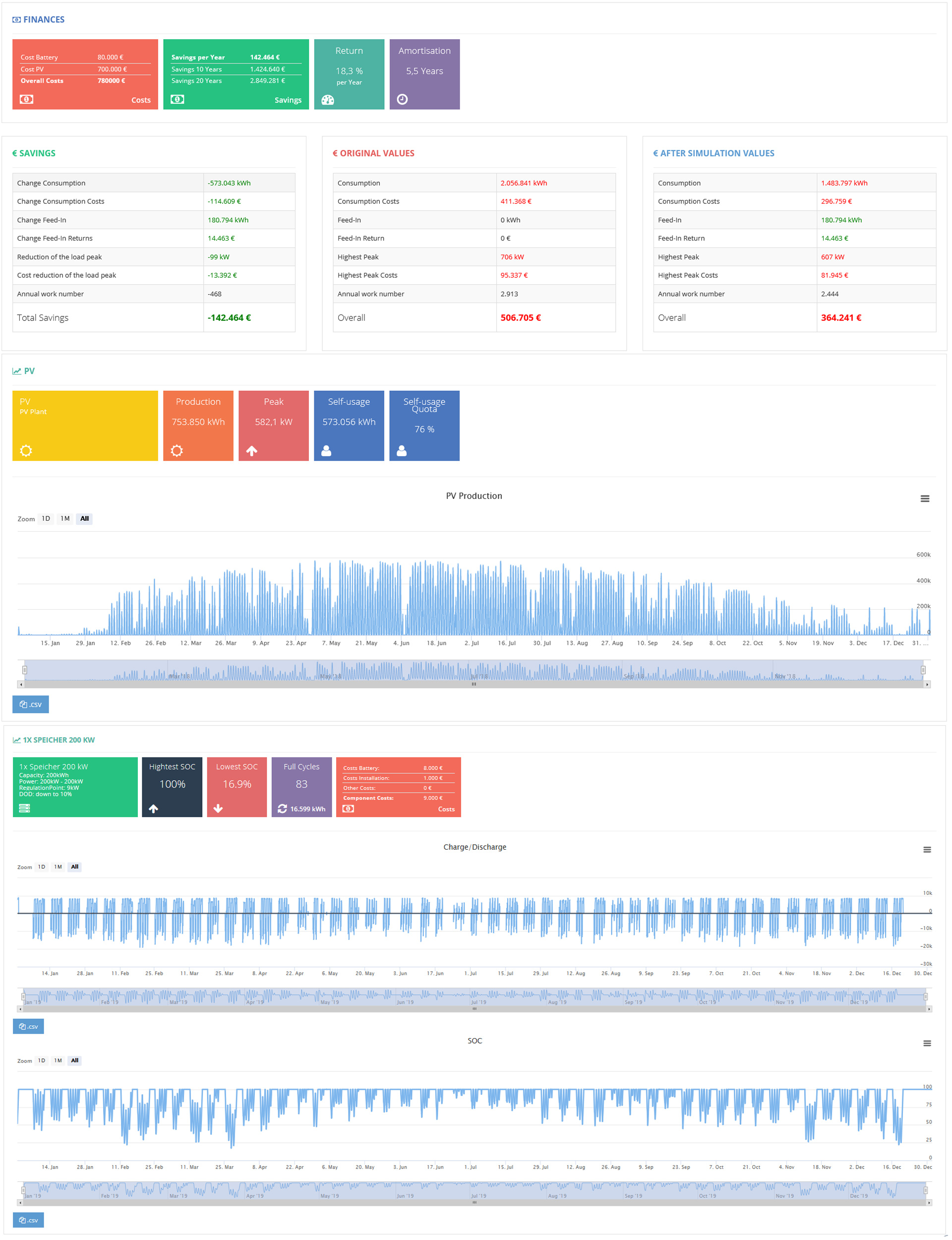This screenshot has height=1240, width=952.
Task: Click the refresh icon in Full Cycles card
Action: click(x=282, y=808)
